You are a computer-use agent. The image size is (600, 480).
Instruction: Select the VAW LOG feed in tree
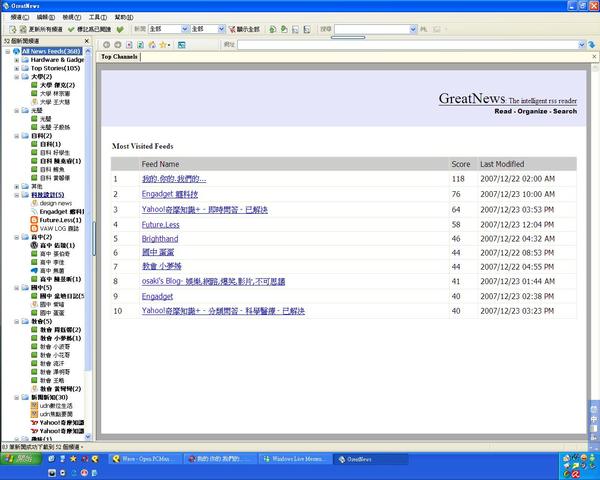click(x=59, y=229)
